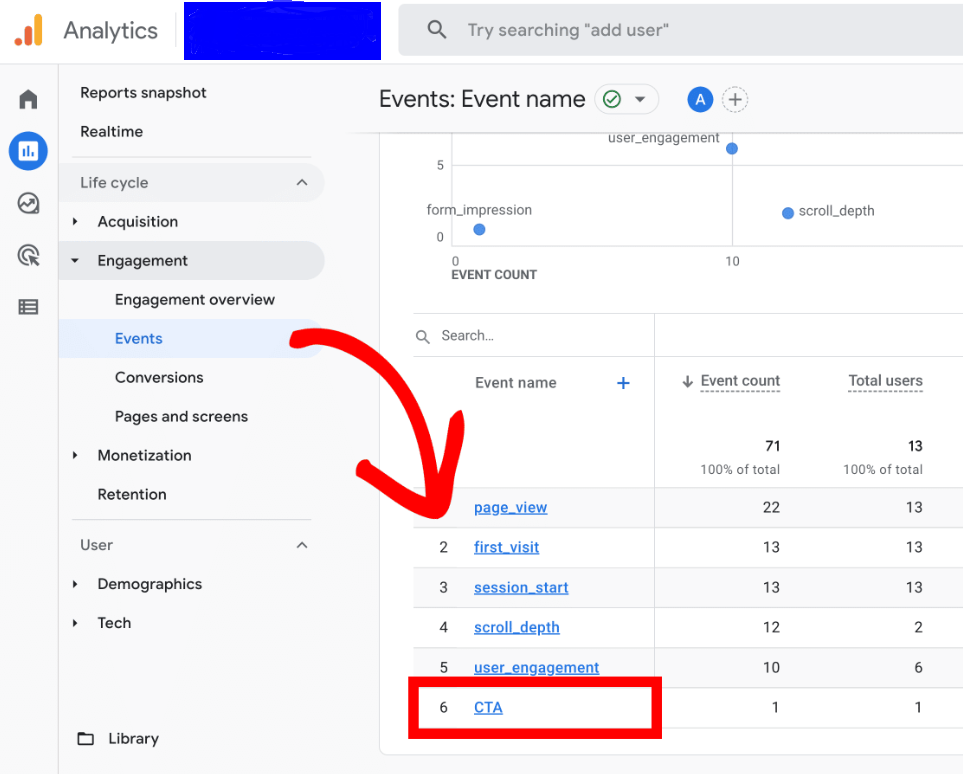Viewport: 963px width, 774px height.
Task: Click the blue 'A' All Users comparison chip
Action: coord(700,100)
